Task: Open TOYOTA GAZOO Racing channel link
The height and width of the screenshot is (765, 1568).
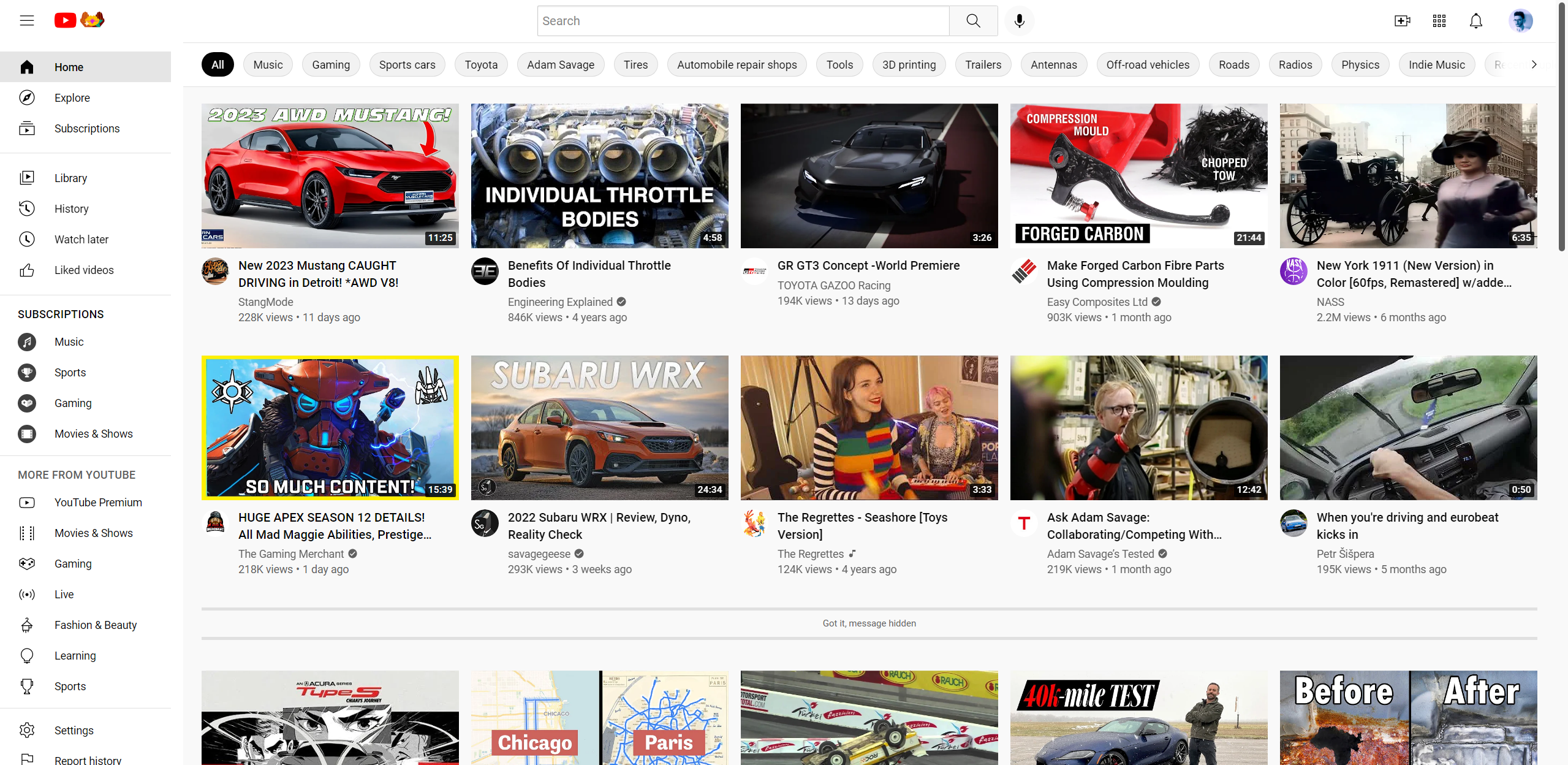Action: (x=833, y=286)
